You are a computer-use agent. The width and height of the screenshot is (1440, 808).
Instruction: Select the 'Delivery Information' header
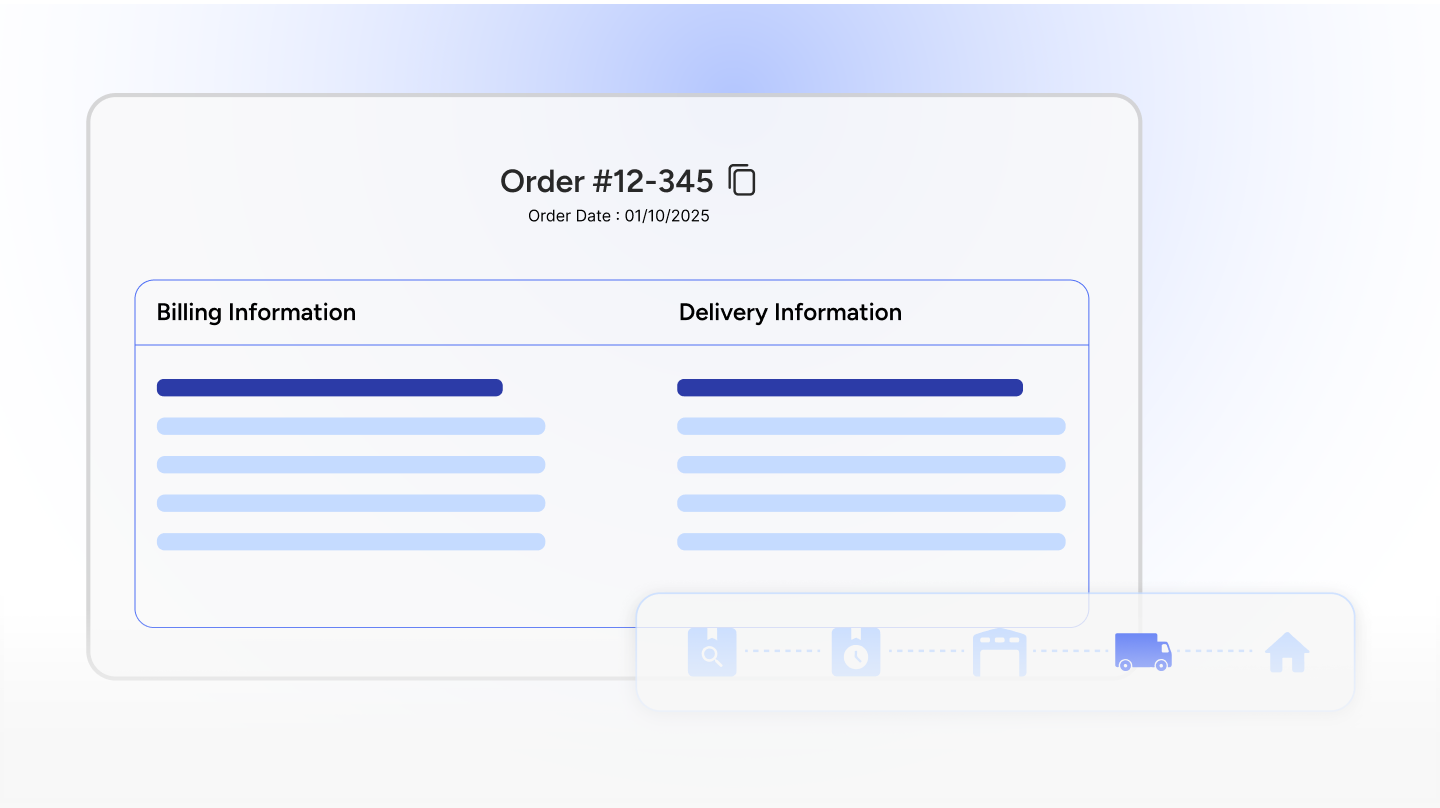790,312
